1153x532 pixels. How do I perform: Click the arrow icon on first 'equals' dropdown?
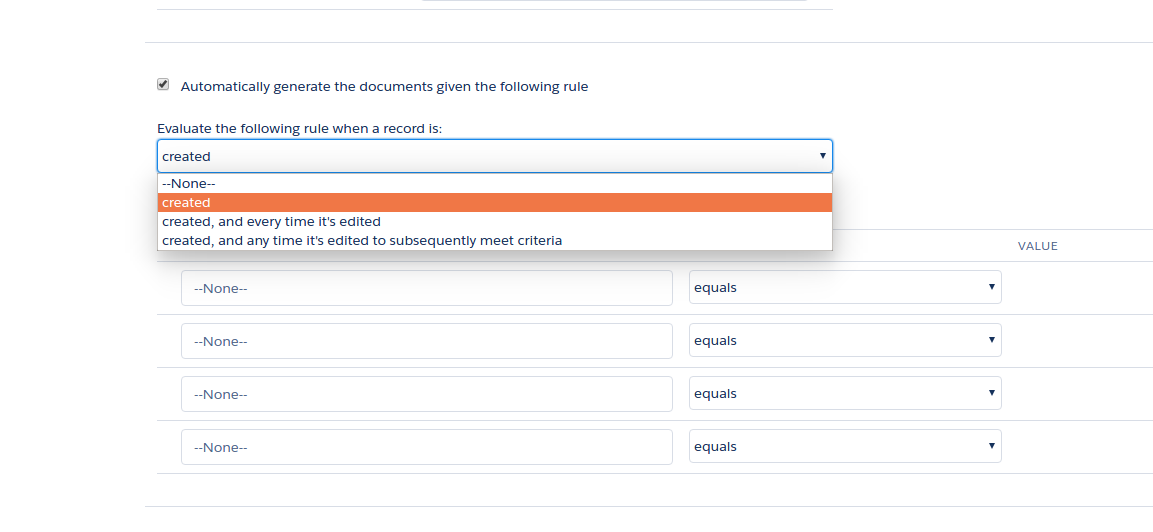click(991, 286)
